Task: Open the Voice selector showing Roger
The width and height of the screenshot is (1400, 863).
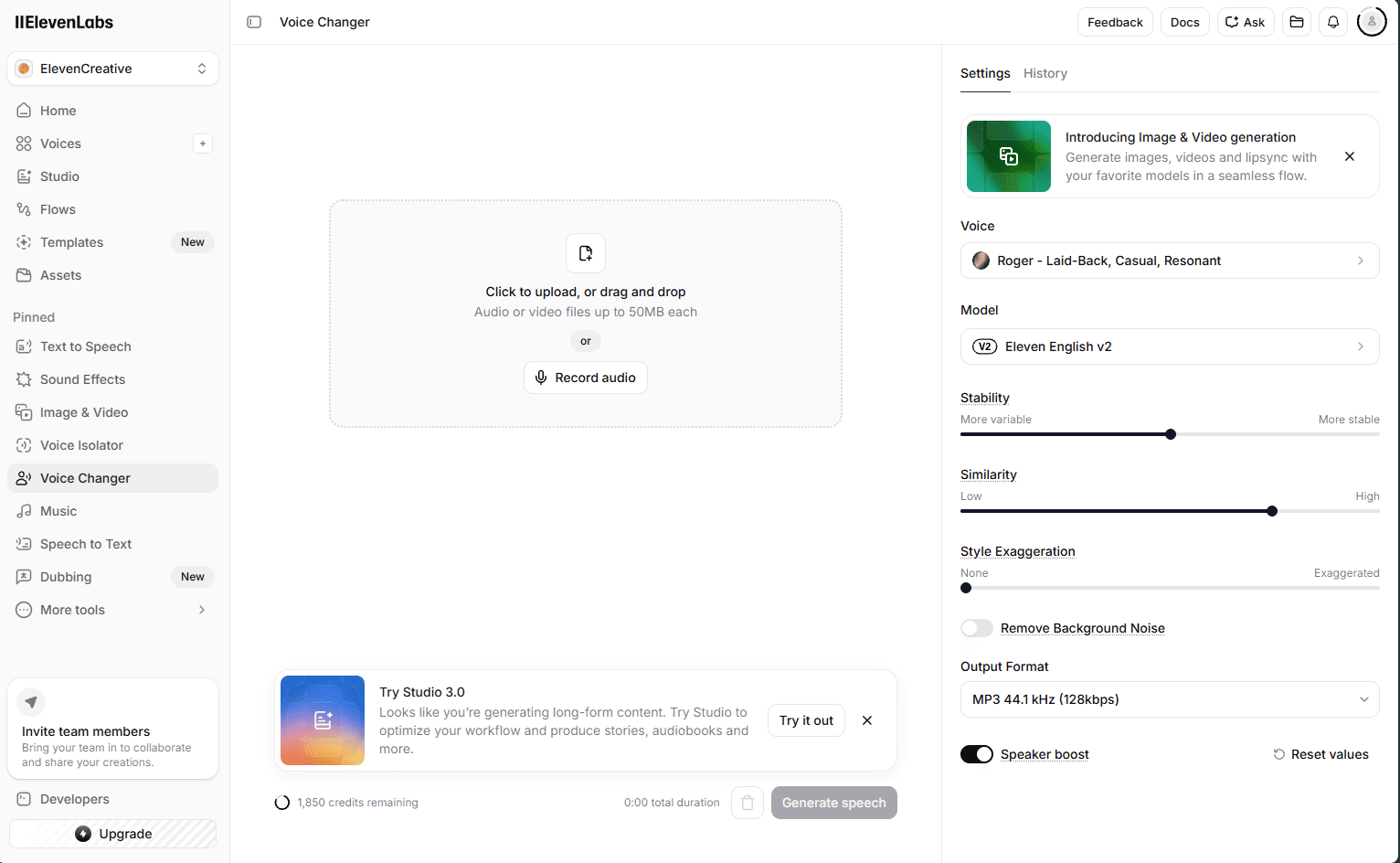Action: [1170, 261]
